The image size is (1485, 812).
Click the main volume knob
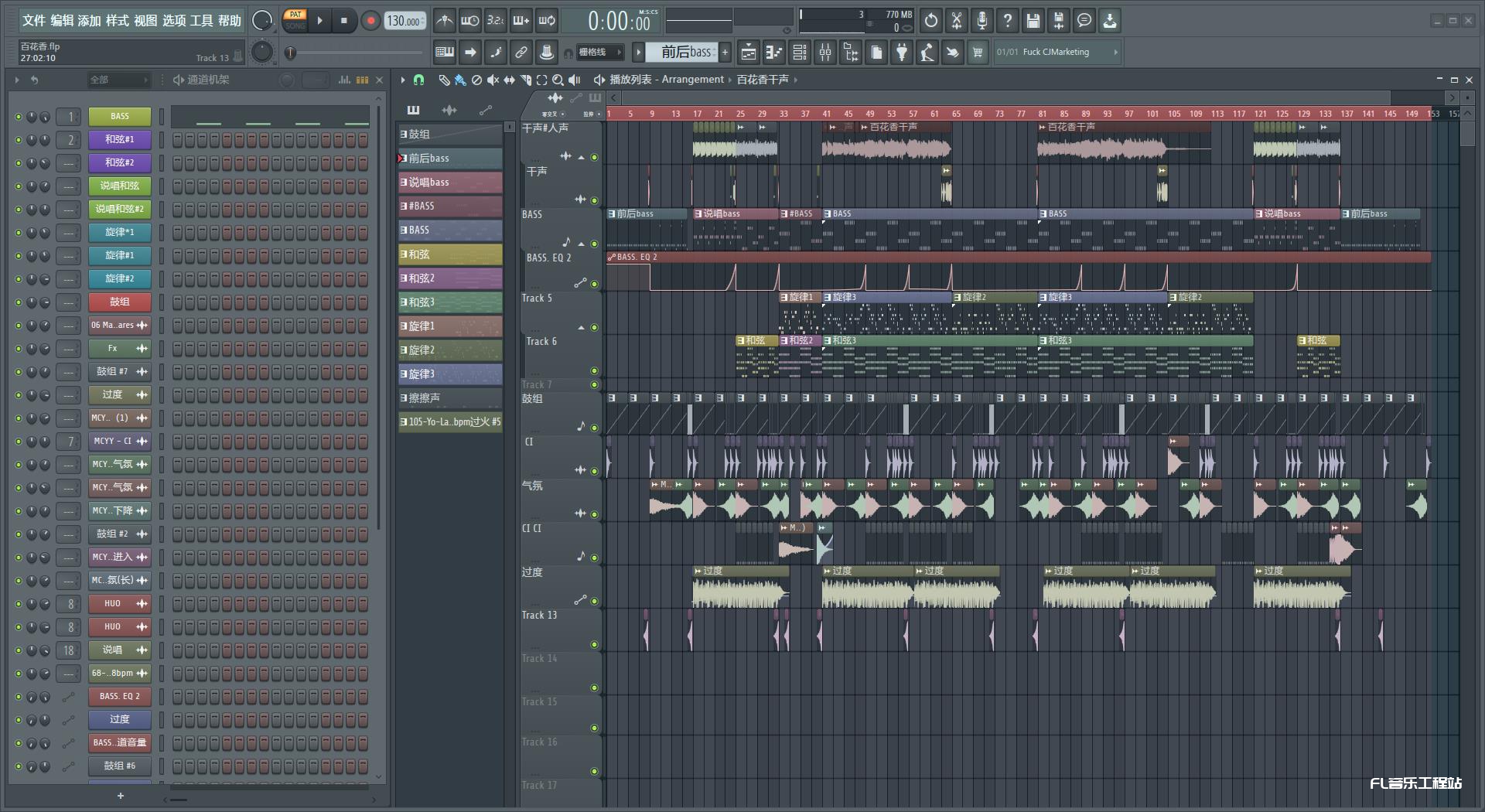263,21
